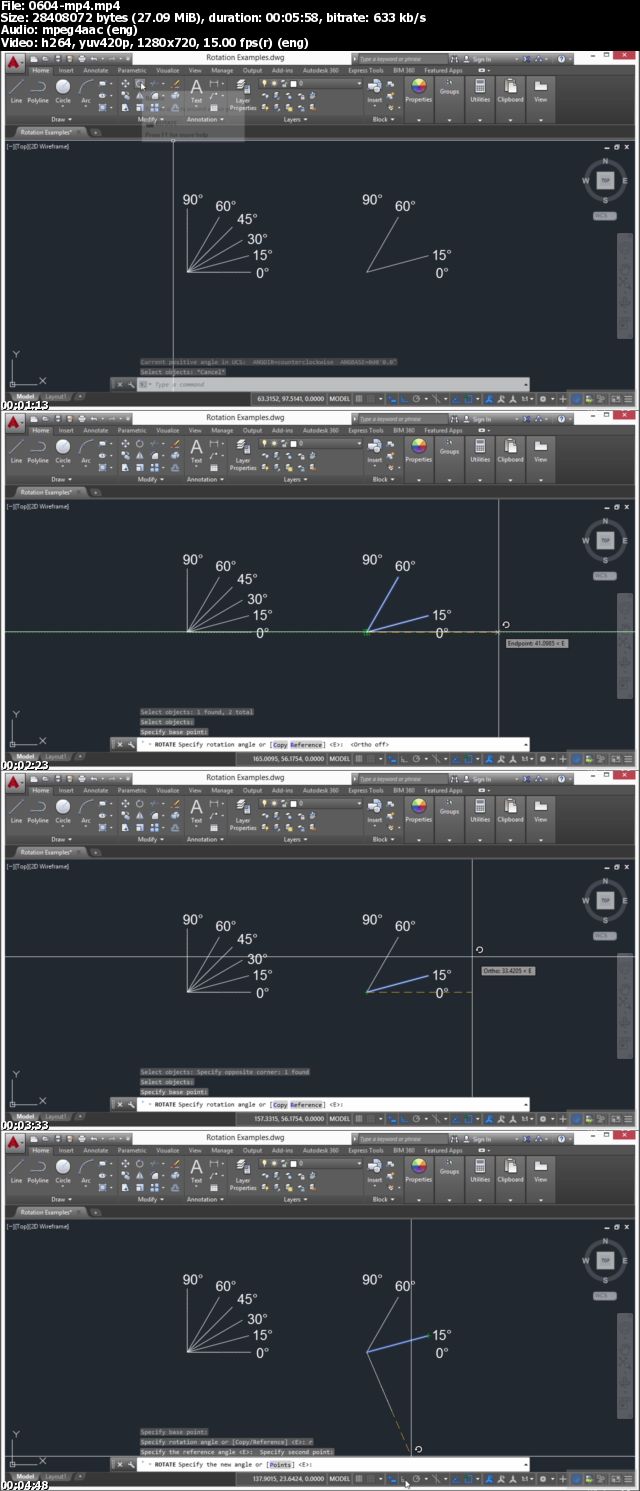This screenshot has height=1491, width=640.
Task: Select the Circle tool in the 00:01:13 frame
Action: (x=63, y=90)
